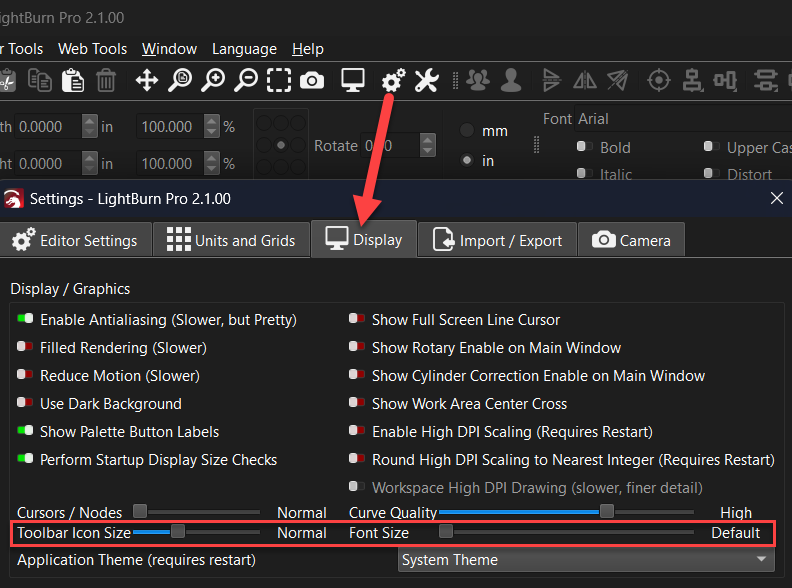Click the width 0.0000 input field
This screenshot has height=588, width=792.
click(48, 126)
